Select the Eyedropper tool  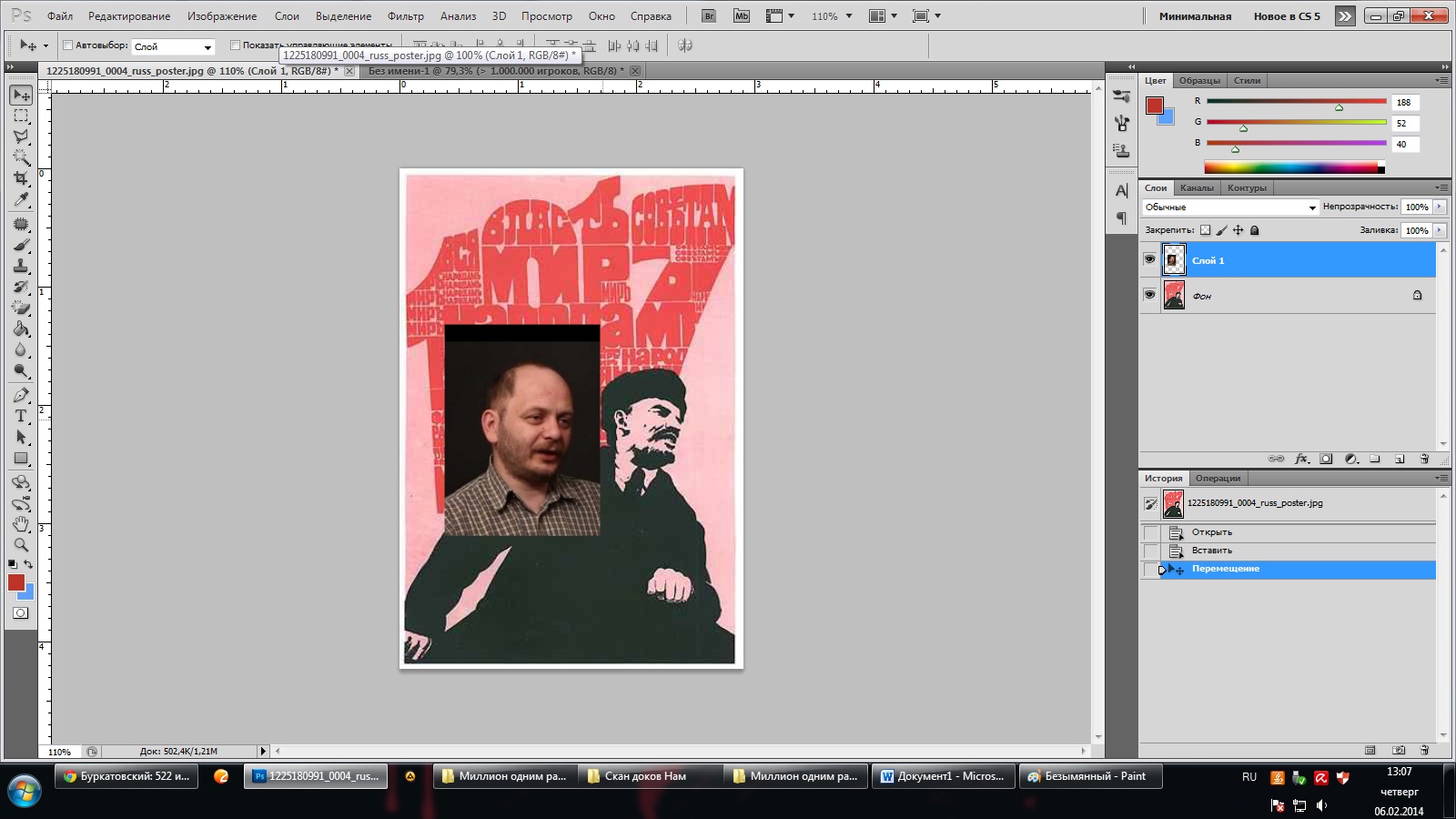point(21,200)
